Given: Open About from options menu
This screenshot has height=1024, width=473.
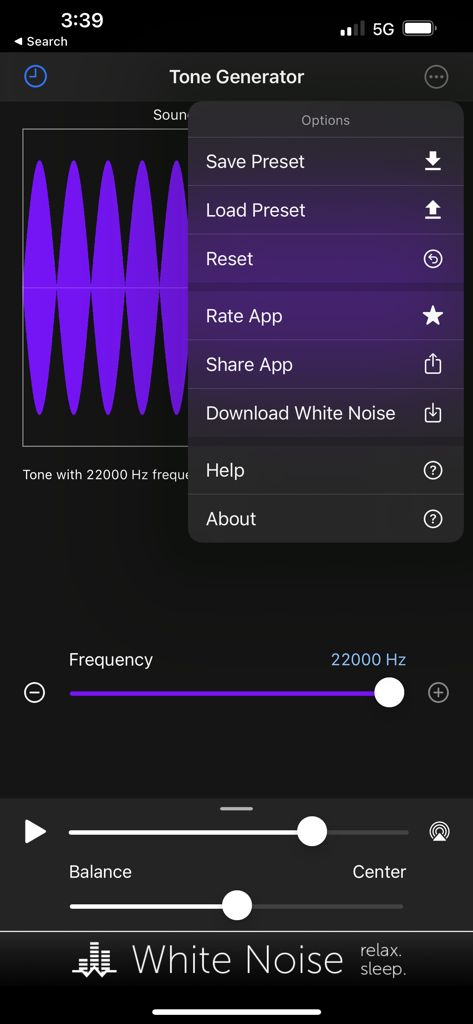Looking at the screenshot, I should (x=325, y=519).
